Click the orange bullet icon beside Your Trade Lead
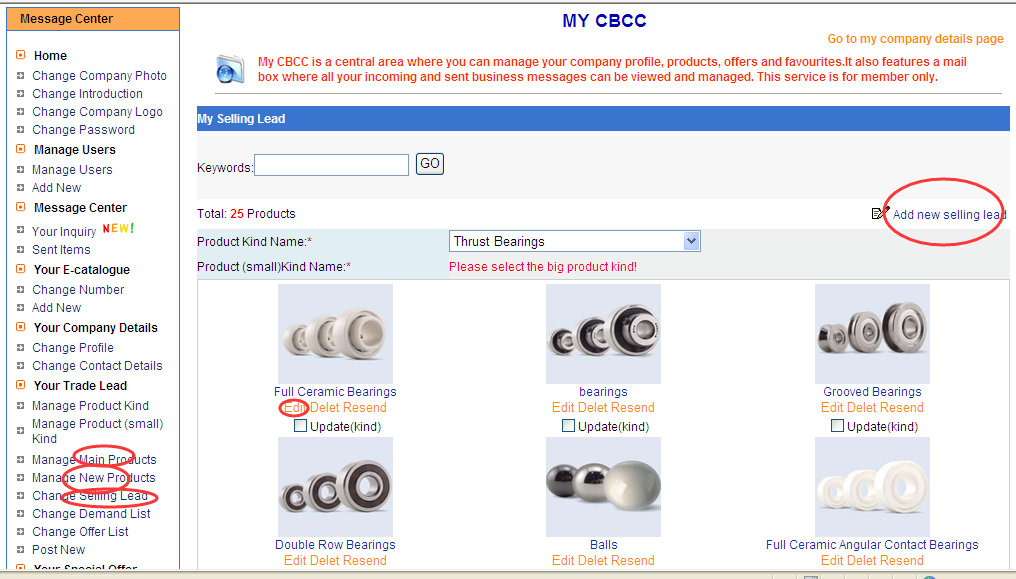 21,385
